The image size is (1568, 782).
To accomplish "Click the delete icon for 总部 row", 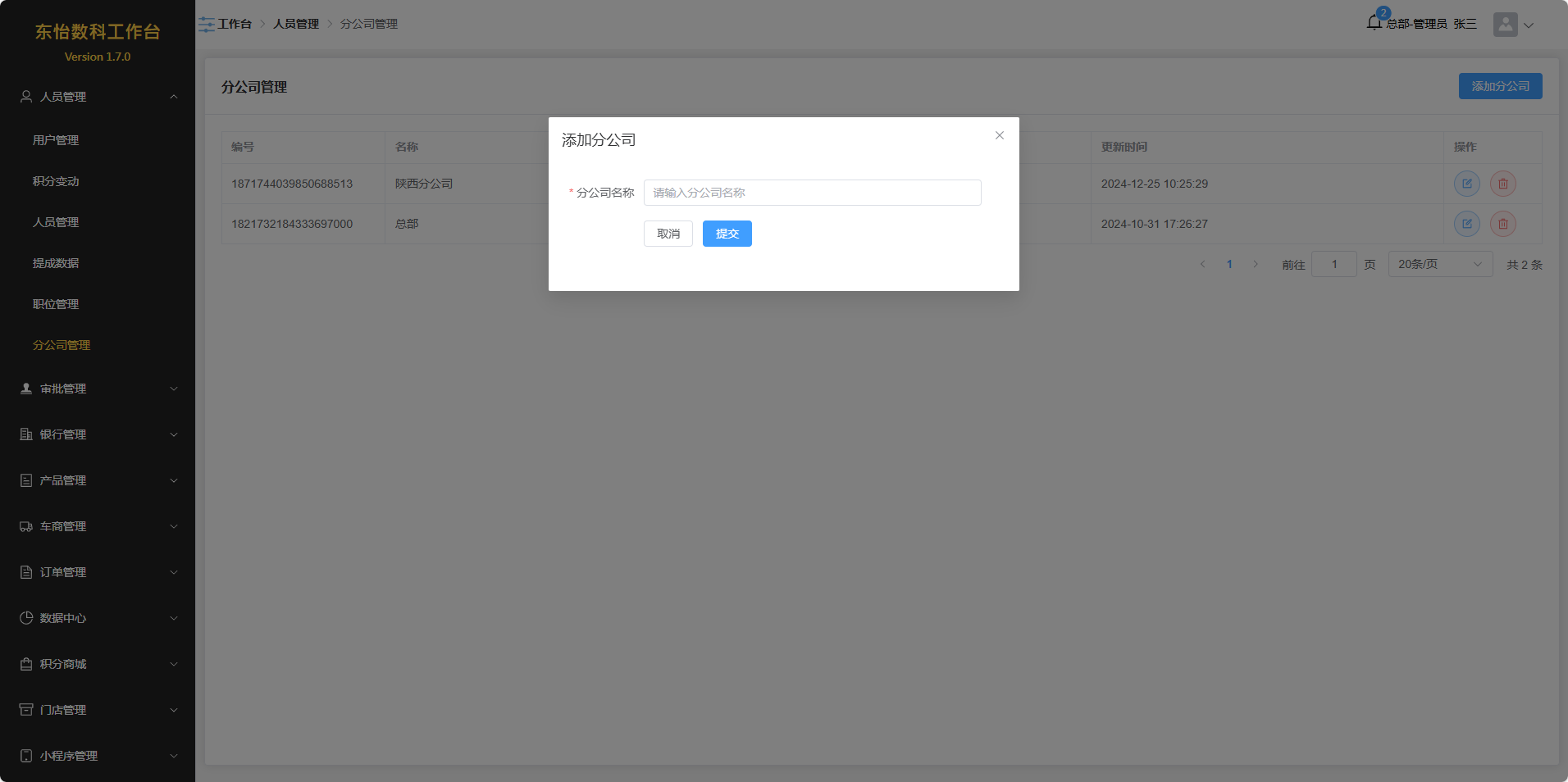I will (x=1502, y=224).
